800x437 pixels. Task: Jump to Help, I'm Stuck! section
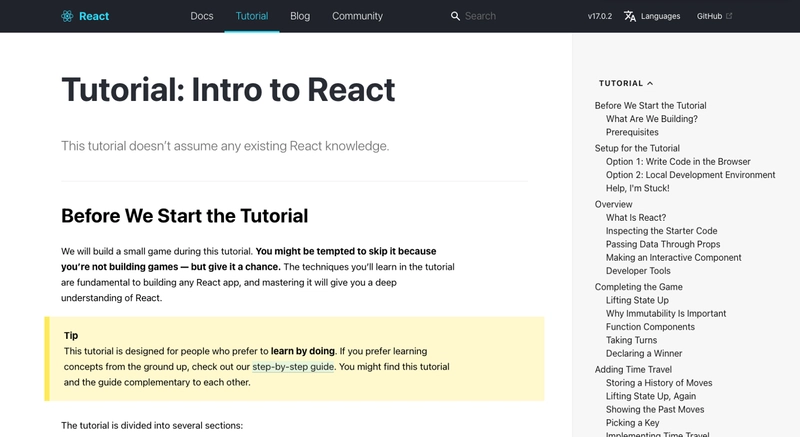[x=637, y=188]
